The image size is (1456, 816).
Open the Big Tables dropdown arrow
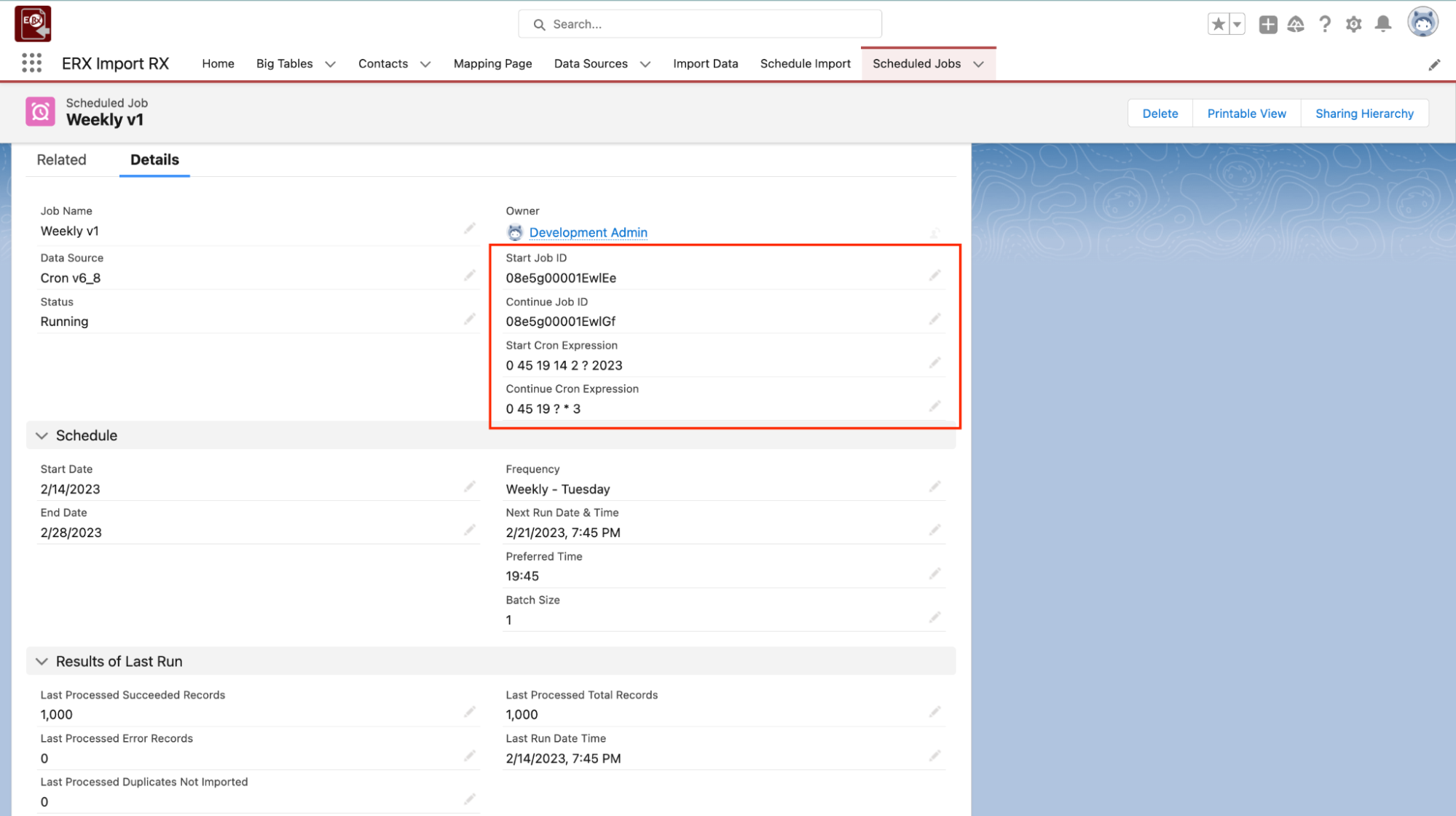click(330, 64)
